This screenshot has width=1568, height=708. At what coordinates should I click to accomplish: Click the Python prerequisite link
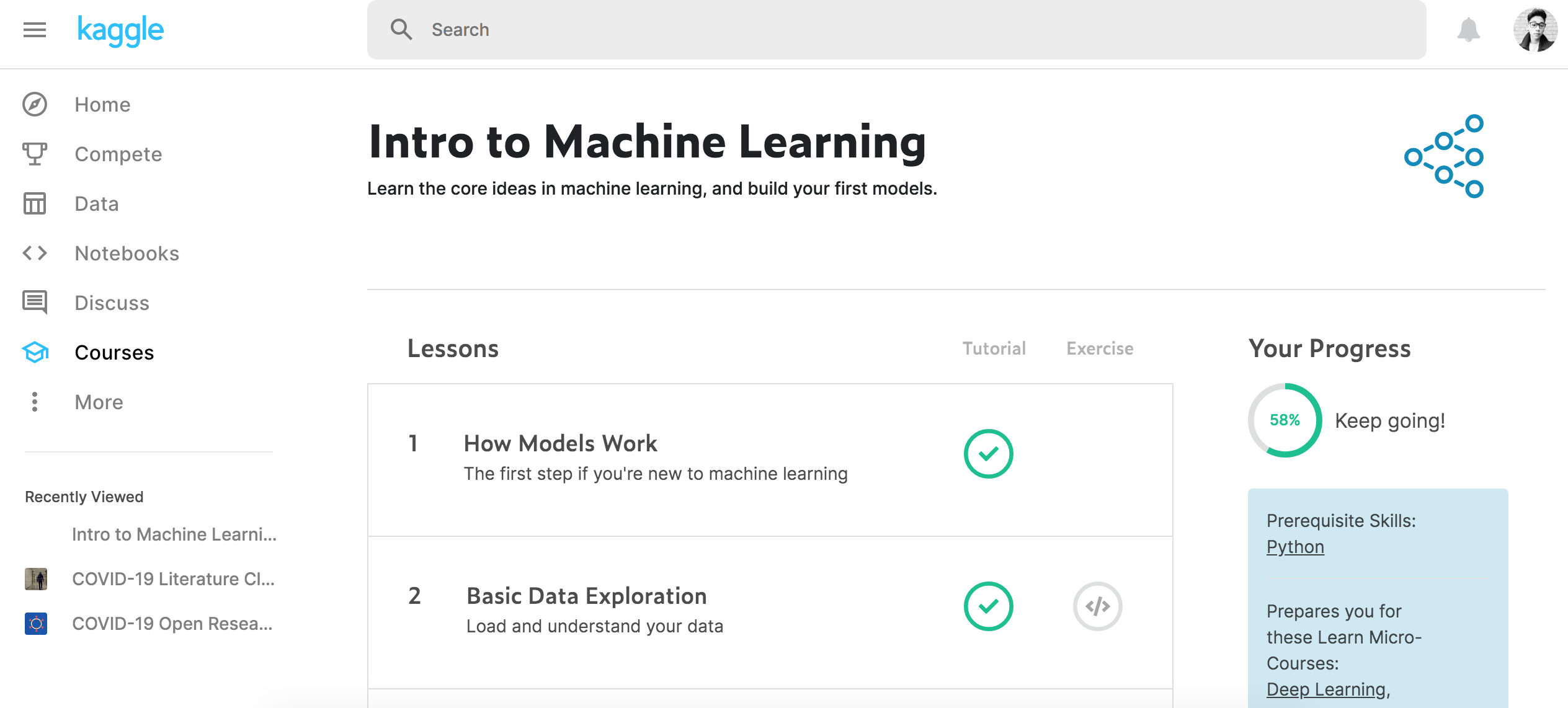click(1295, 547)
